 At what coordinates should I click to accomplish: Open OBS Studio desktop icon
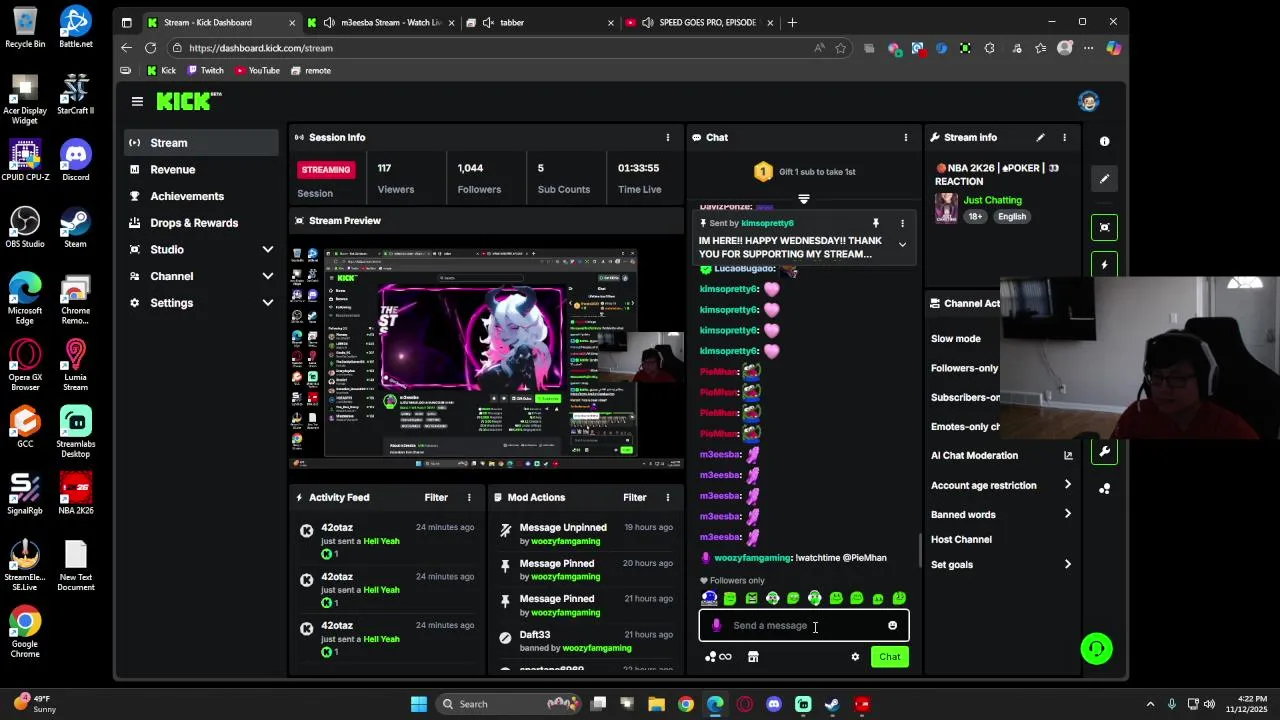click(25, 228)
